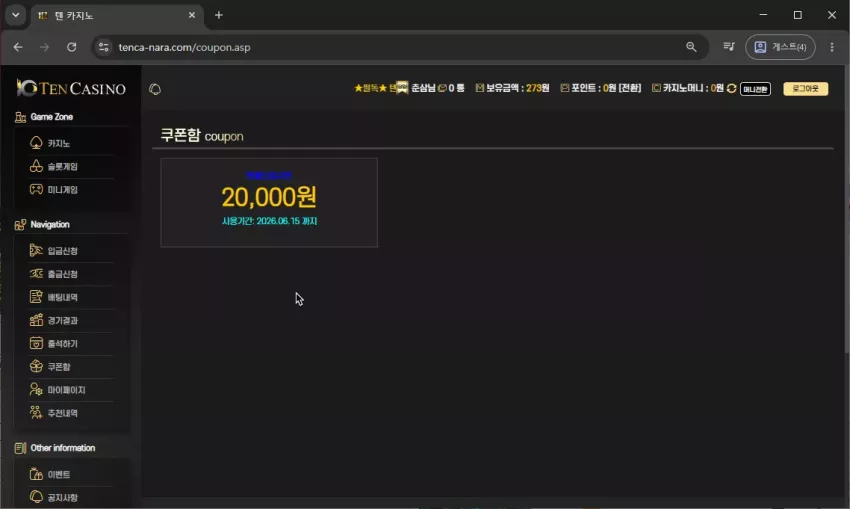
Task: Click the 카지노머니 : 0원 label
Action: pyautogui.click(x=687, y=88)
